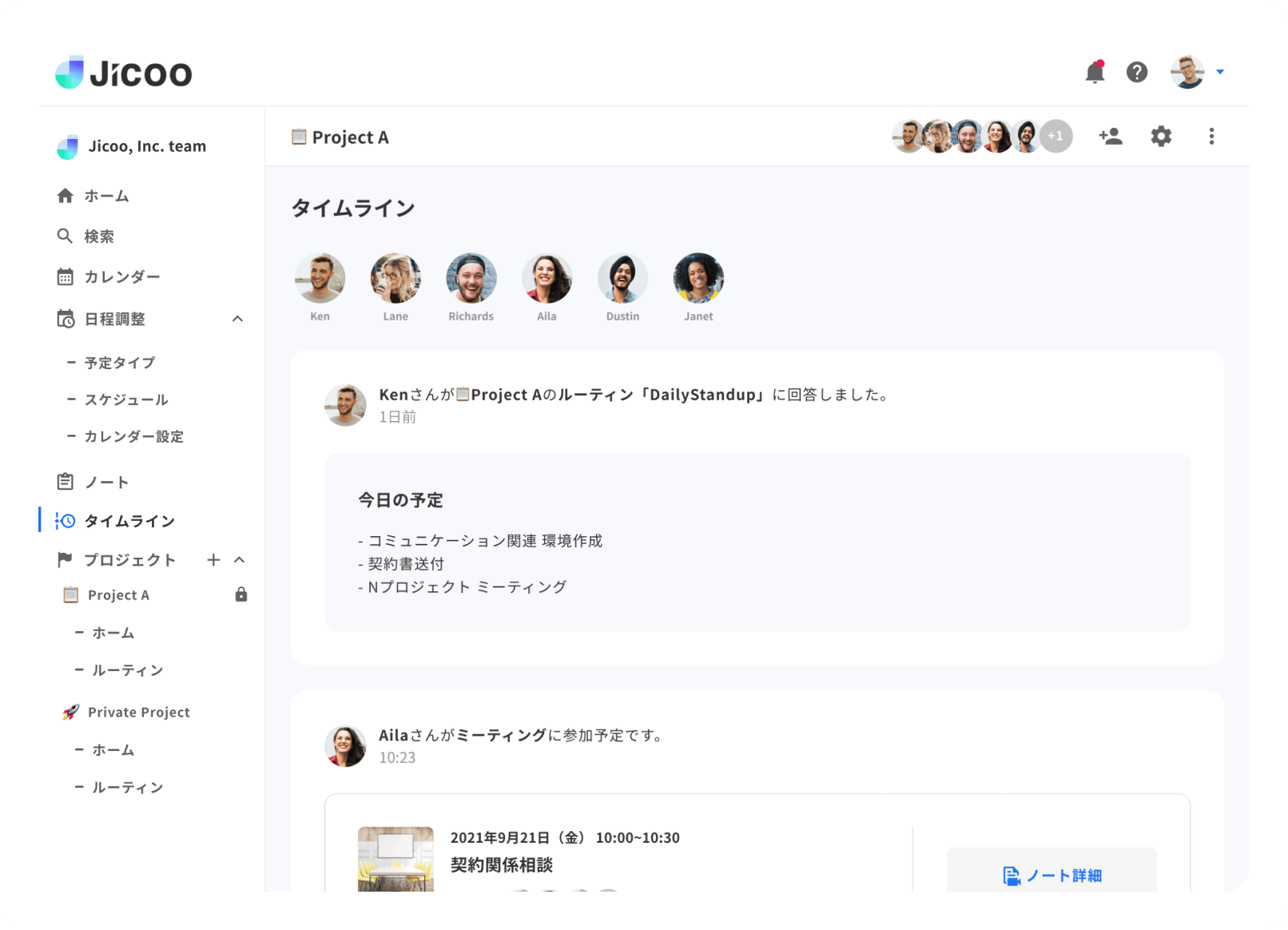Viewport: 1288px width, 930px height.
Task: Collapse the 日程調整 section chevron
Action: point(237,318)
